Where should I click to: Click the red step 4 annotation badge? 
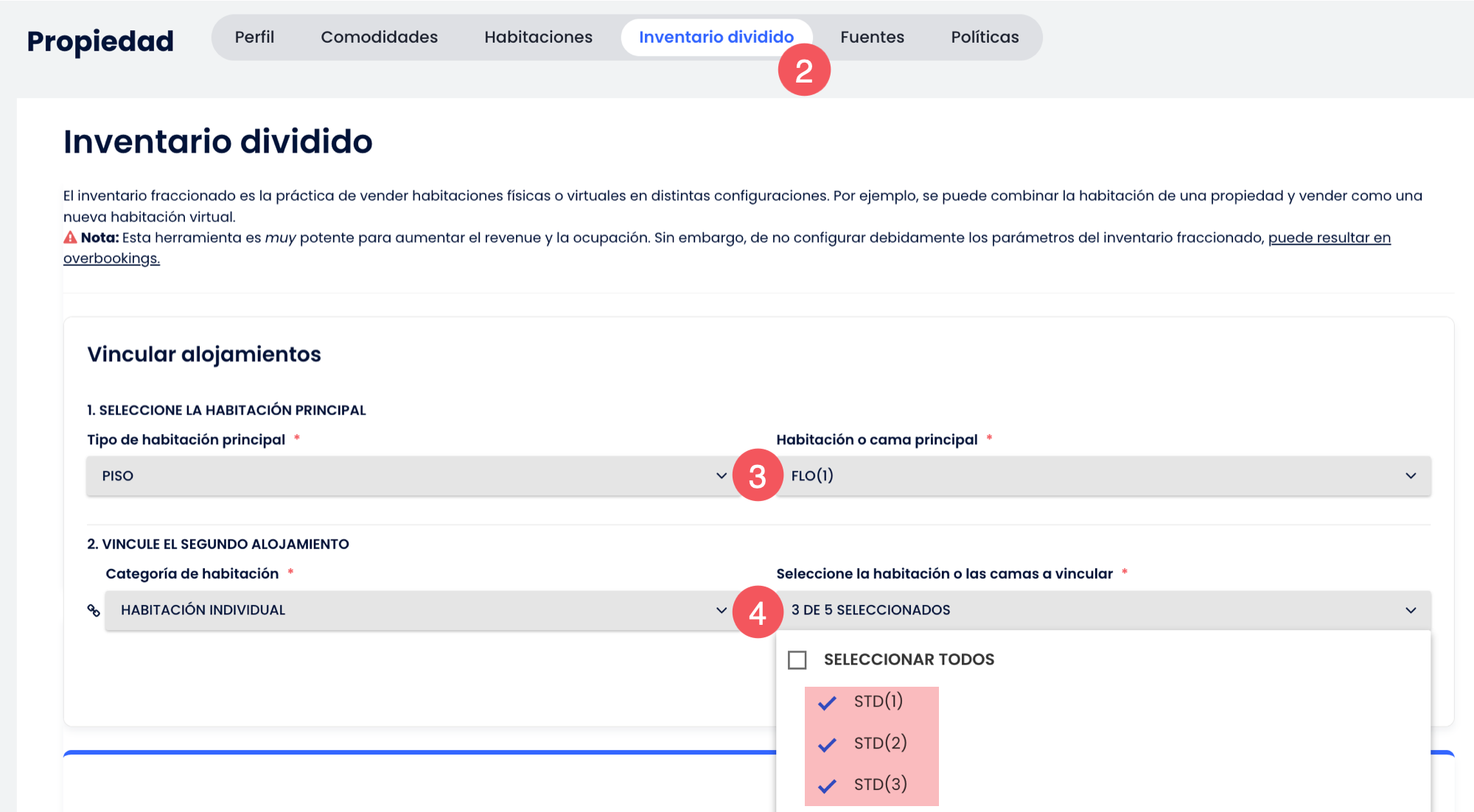[757, 612]
